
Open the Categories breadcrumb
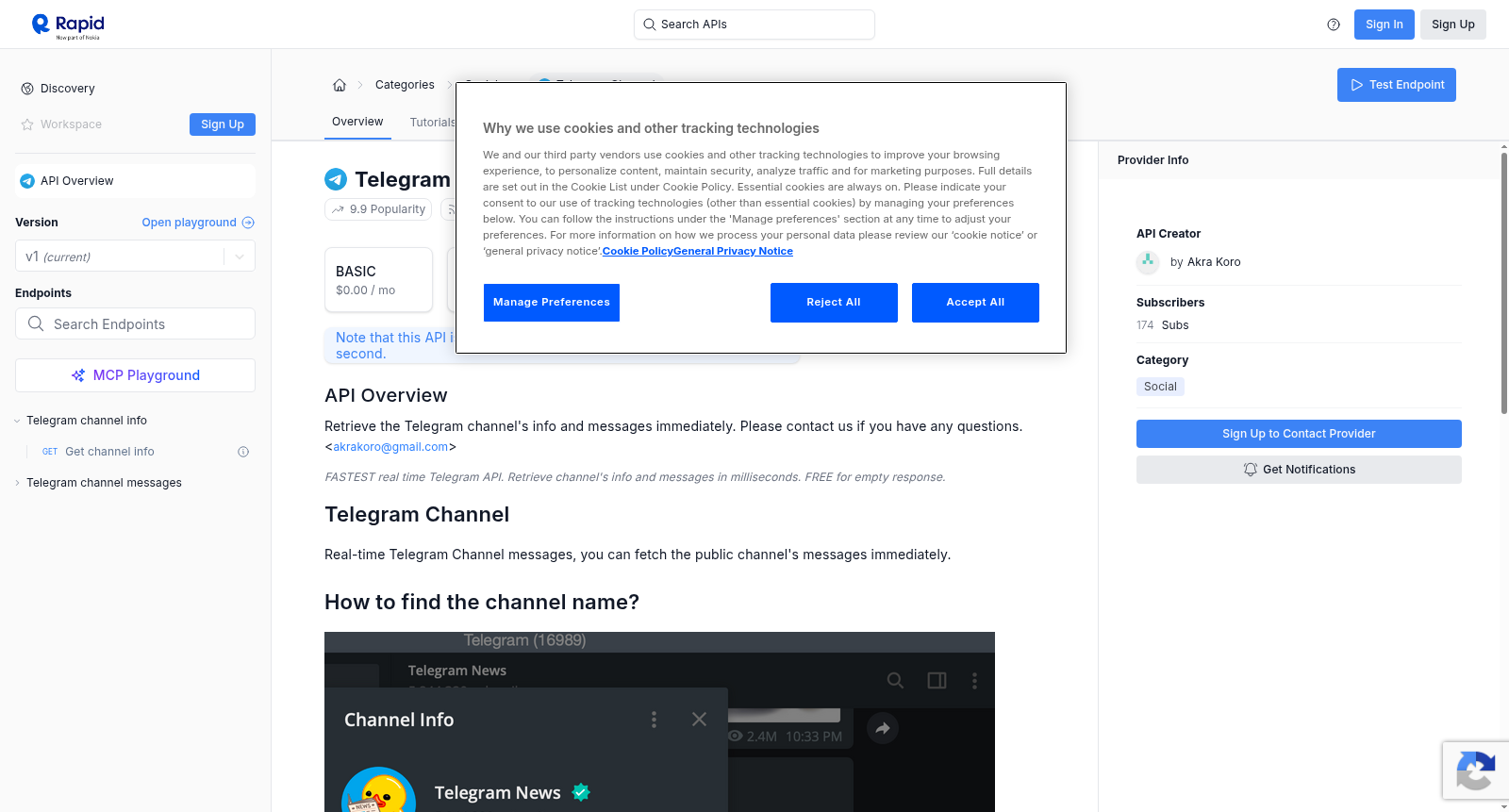pyautogui.click(x=405, y=85)
